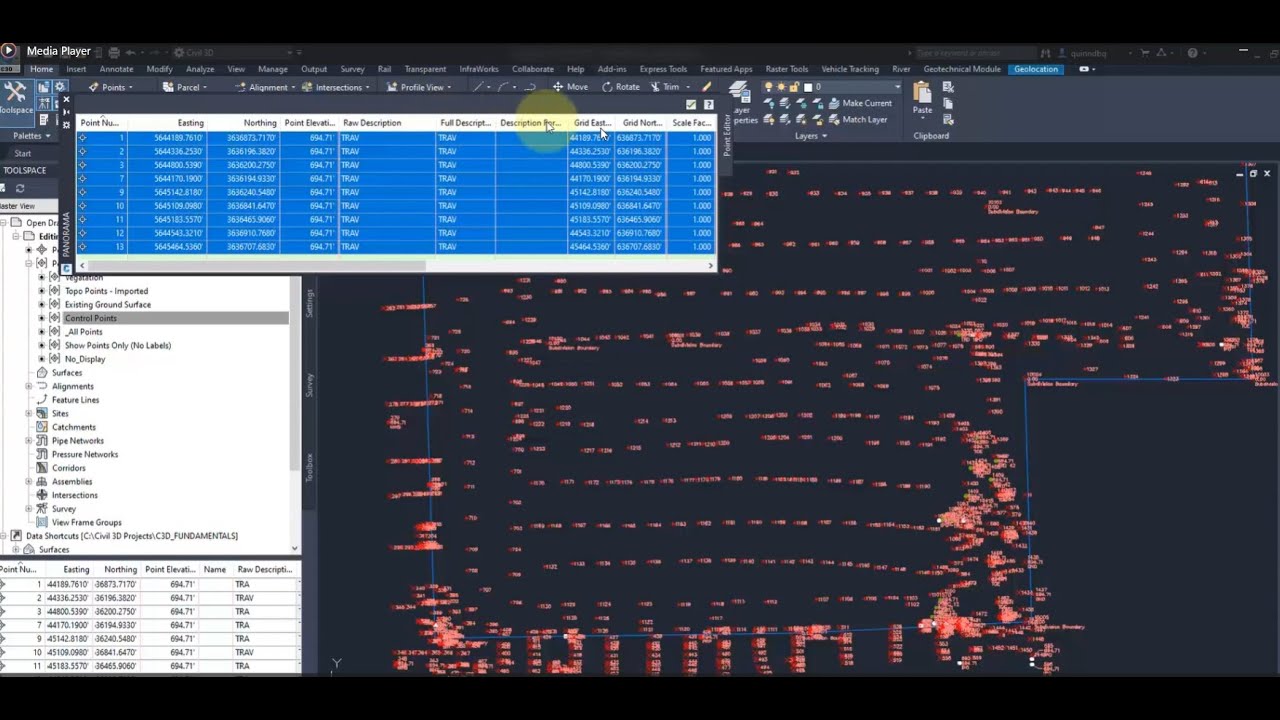Open the Alignment dropdown
Image resolution: width=1280 pixels, height=720 pixels.
[x=293, y=87]
